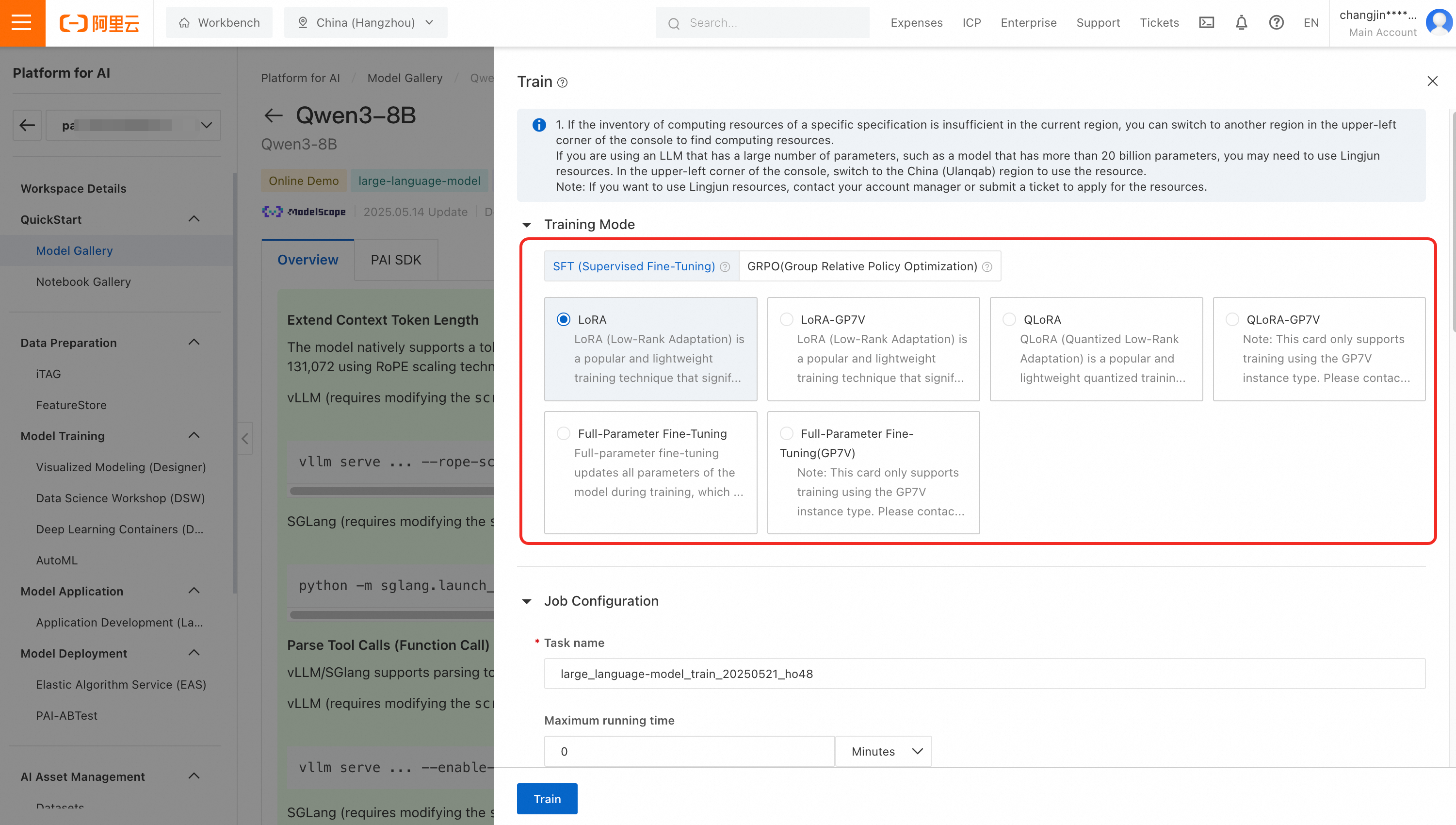The height and width of the screenshot is (825, 1456).
Task: Switch to GRPO training mode tab
Action: pyautogui.click(x=870, y=266)
